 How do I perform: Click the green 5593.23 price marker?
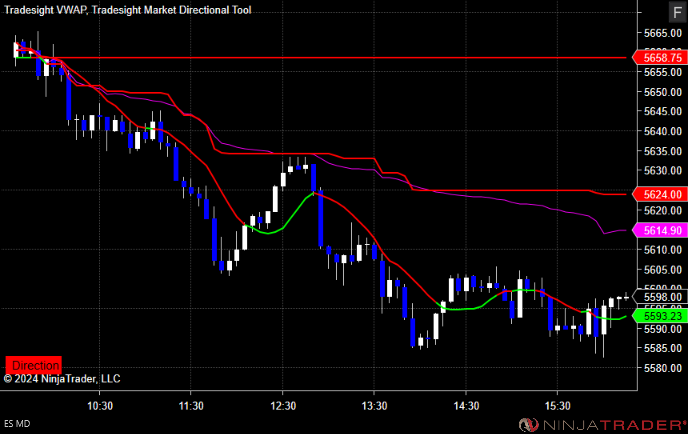pos(660,316)
